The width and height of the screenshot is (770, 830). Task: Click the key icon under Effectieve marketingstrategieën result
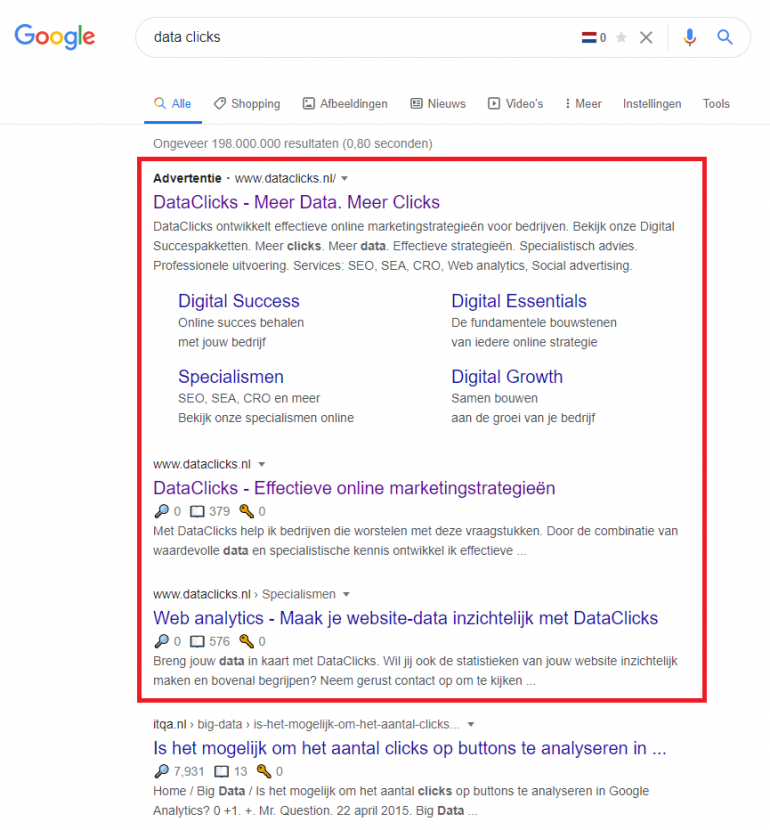tap(246, 511)
